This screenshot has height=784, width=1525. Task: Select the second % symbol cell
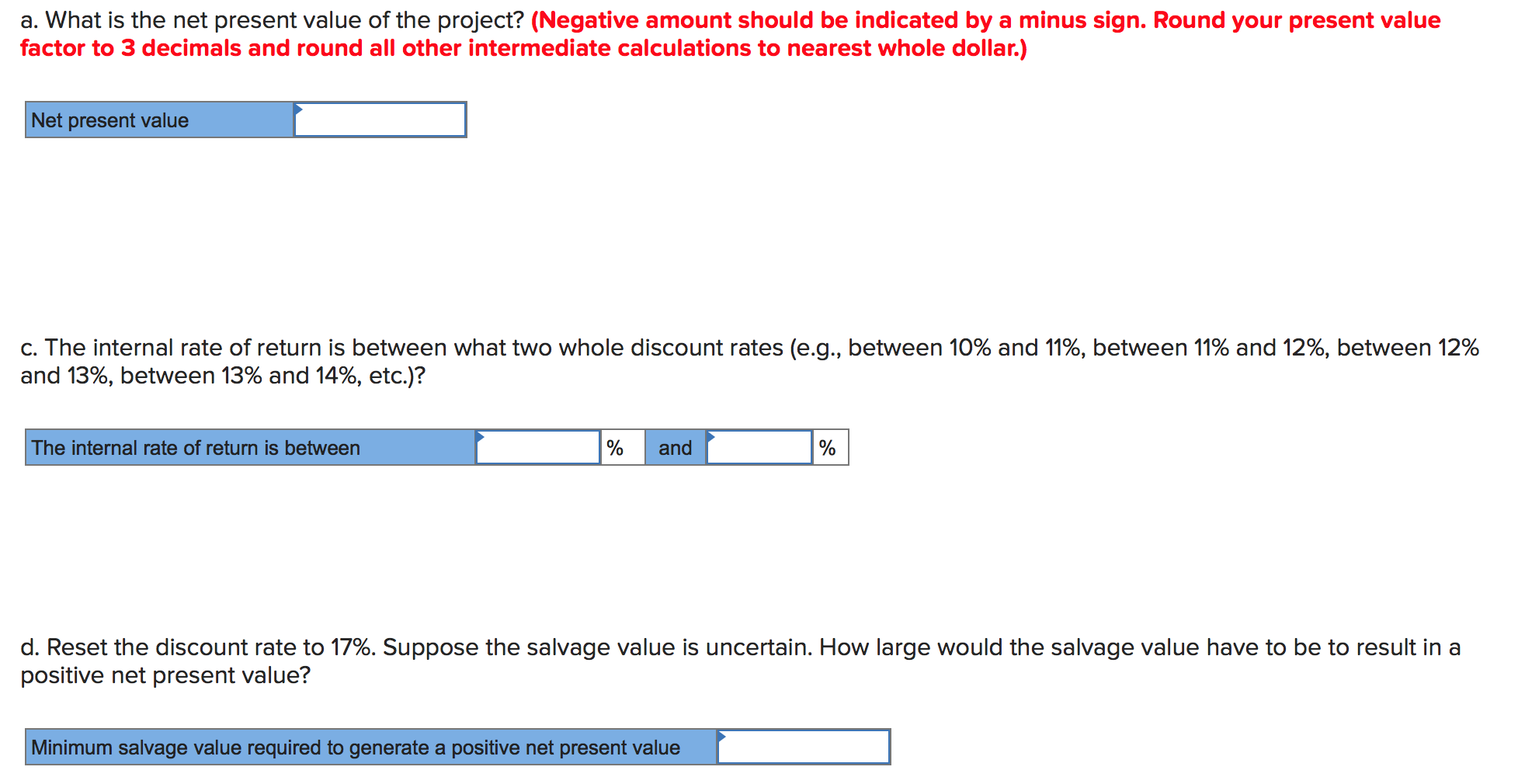(828, 447)
